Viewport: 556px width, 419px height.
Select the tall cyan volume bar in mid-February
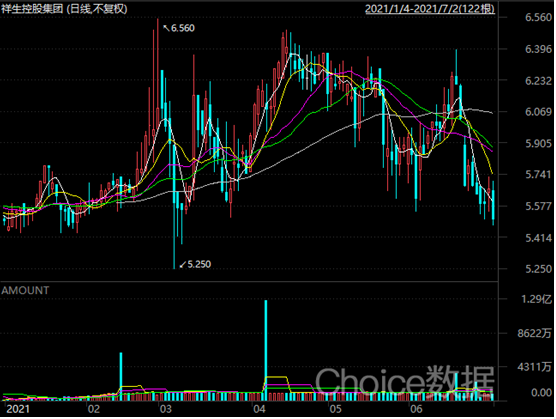point(121,377)
